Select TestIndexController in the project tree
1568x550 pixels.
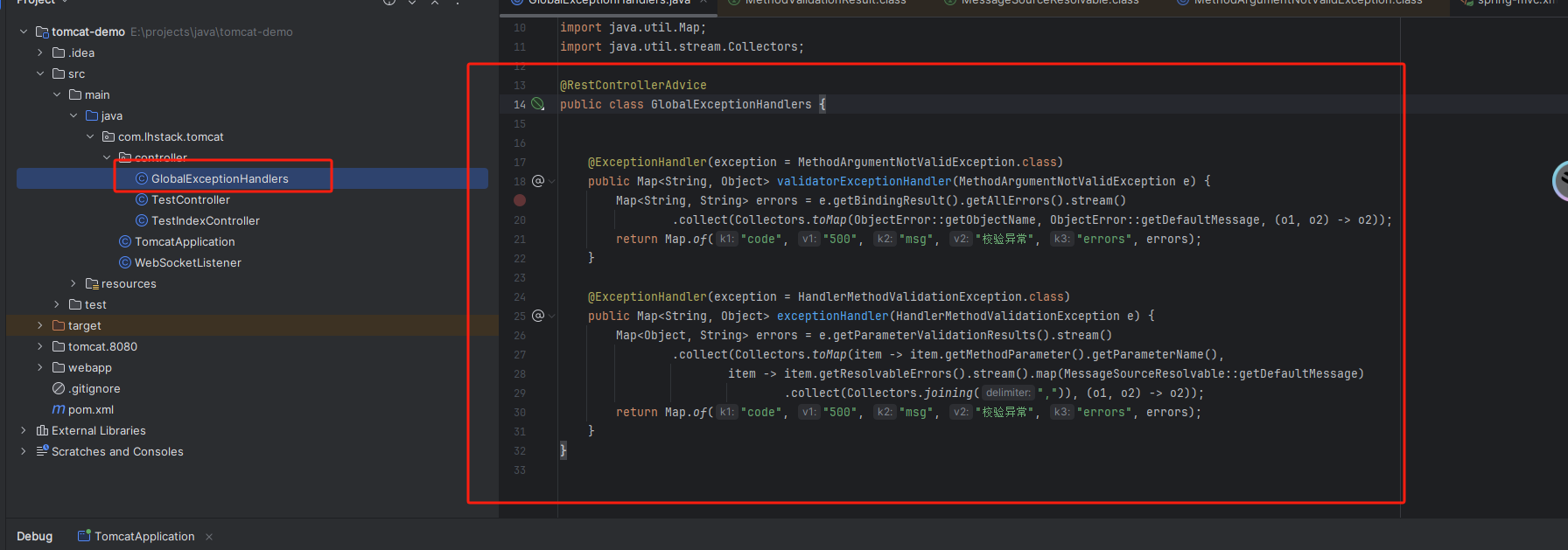[x=205, y=220]
